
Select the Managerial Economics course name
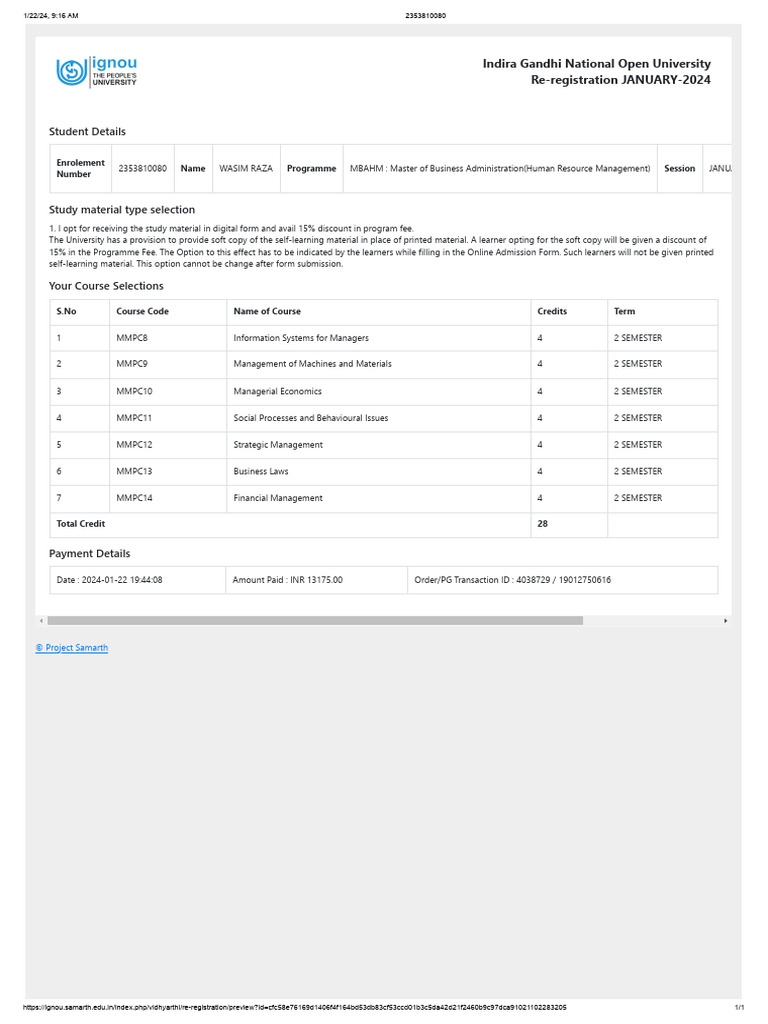pyautogui.click(x=278, y=391)
